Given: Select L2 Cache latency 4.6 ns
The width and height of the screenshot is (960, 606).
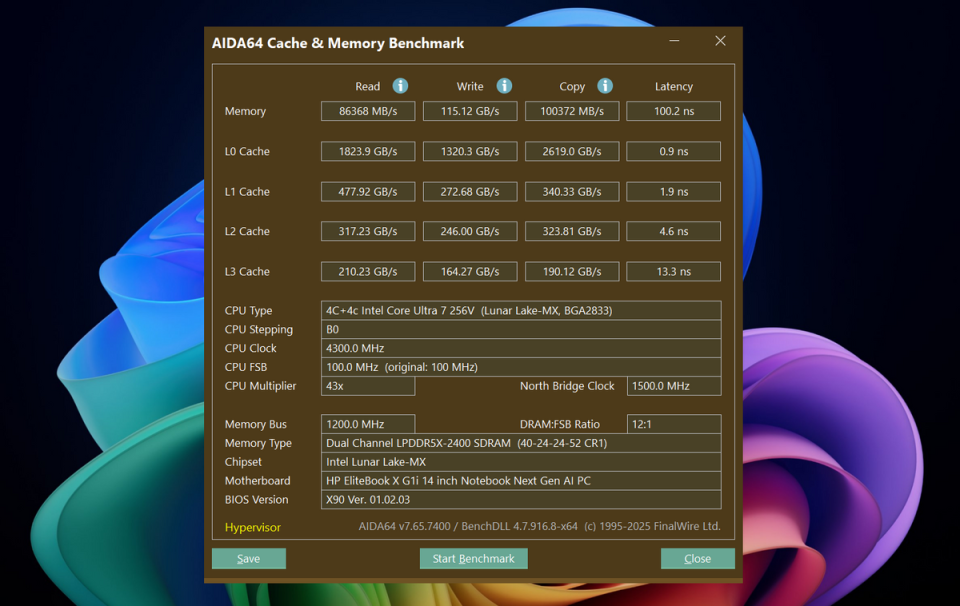Looking at the screenshot, I should 673,231.
